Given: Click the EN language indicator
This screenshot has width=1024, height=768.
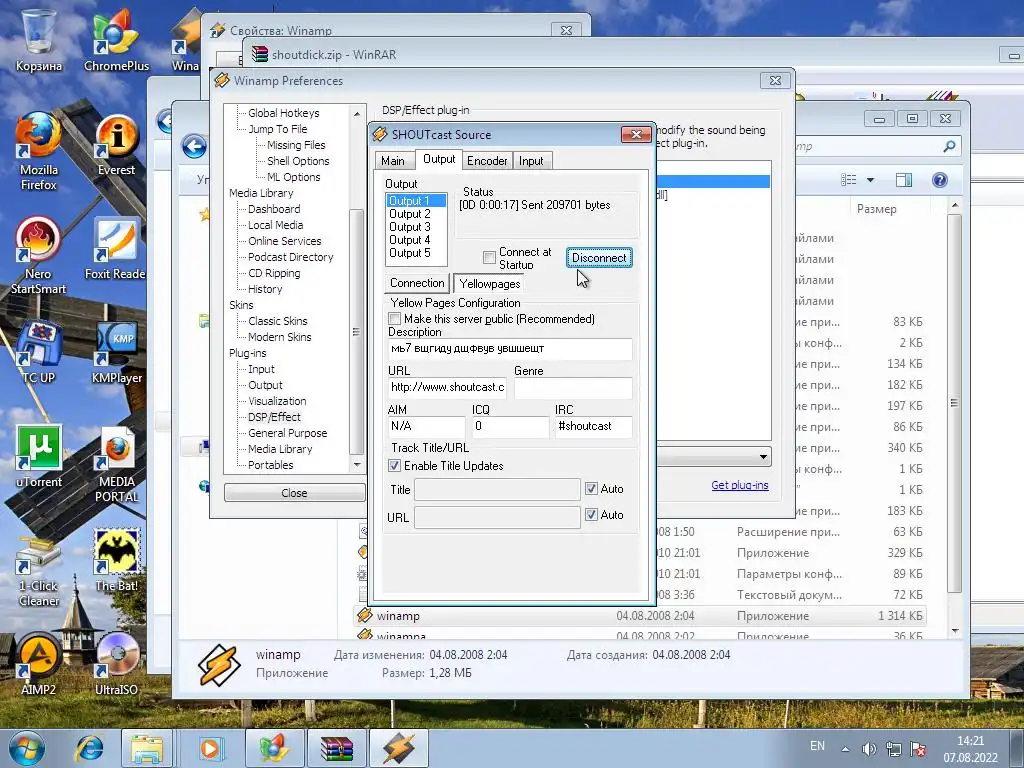Looking at the screenshot, I should click(x=817, y=746).
